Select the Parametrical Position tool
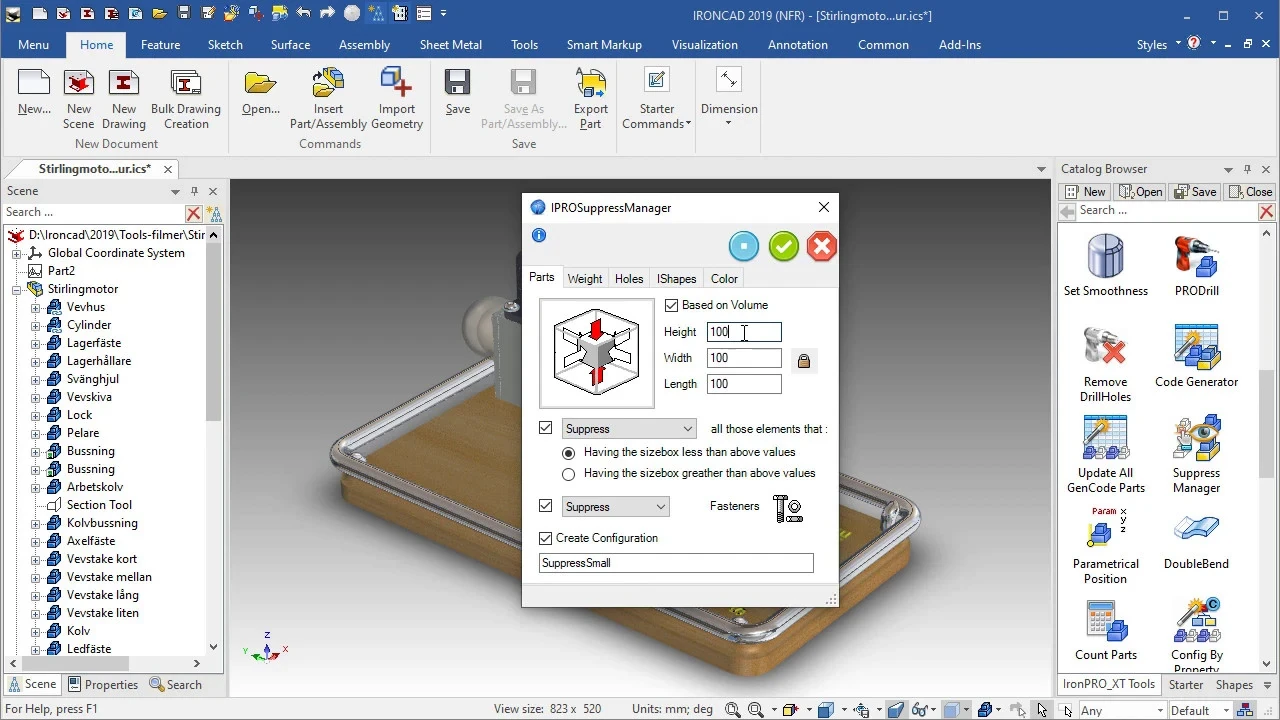1280x720 pixels. click(x=1105, y=546)
